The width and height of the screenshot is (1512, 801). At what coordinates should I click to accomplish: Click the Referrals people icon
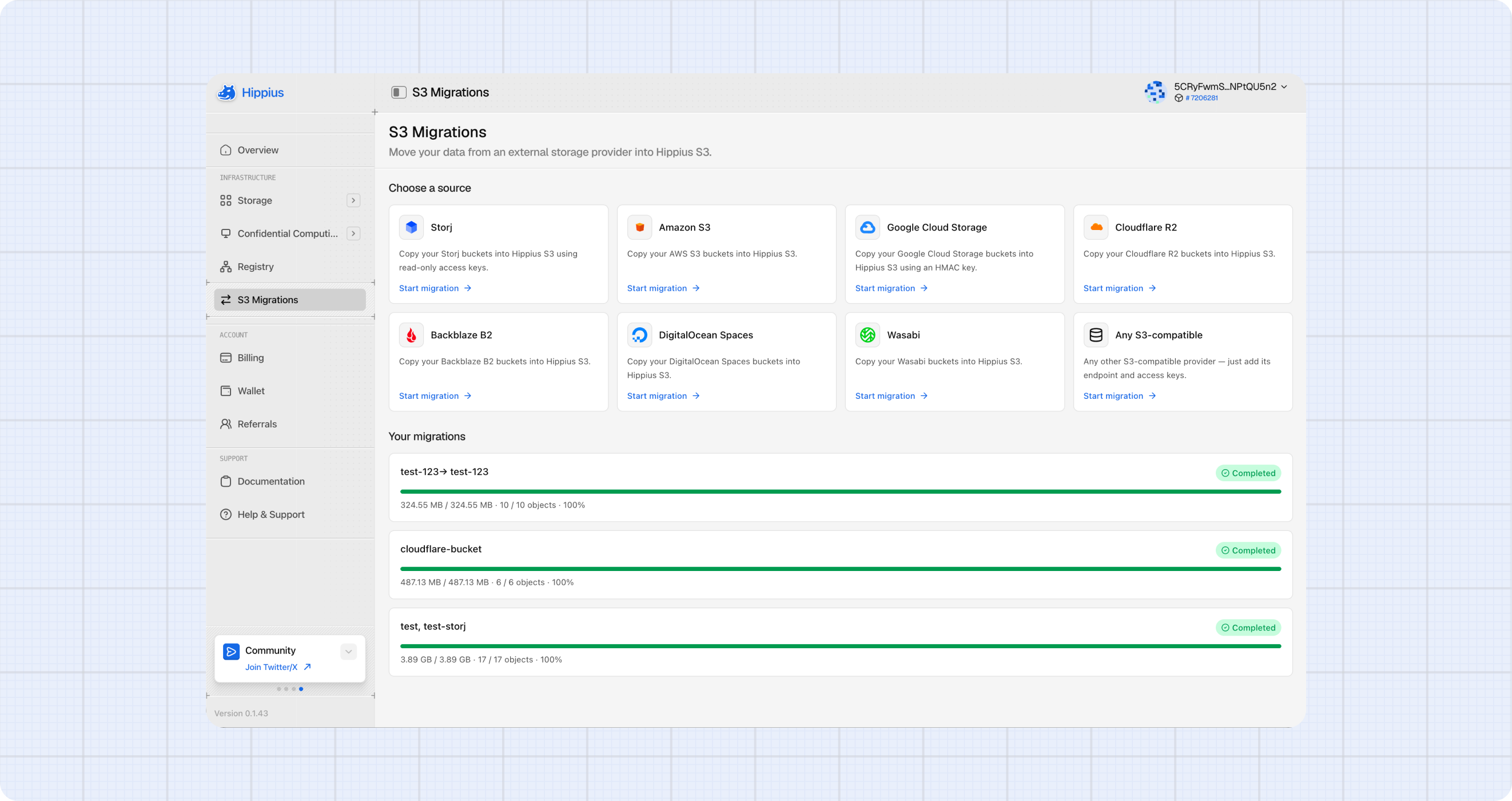[x=225, y=424]
